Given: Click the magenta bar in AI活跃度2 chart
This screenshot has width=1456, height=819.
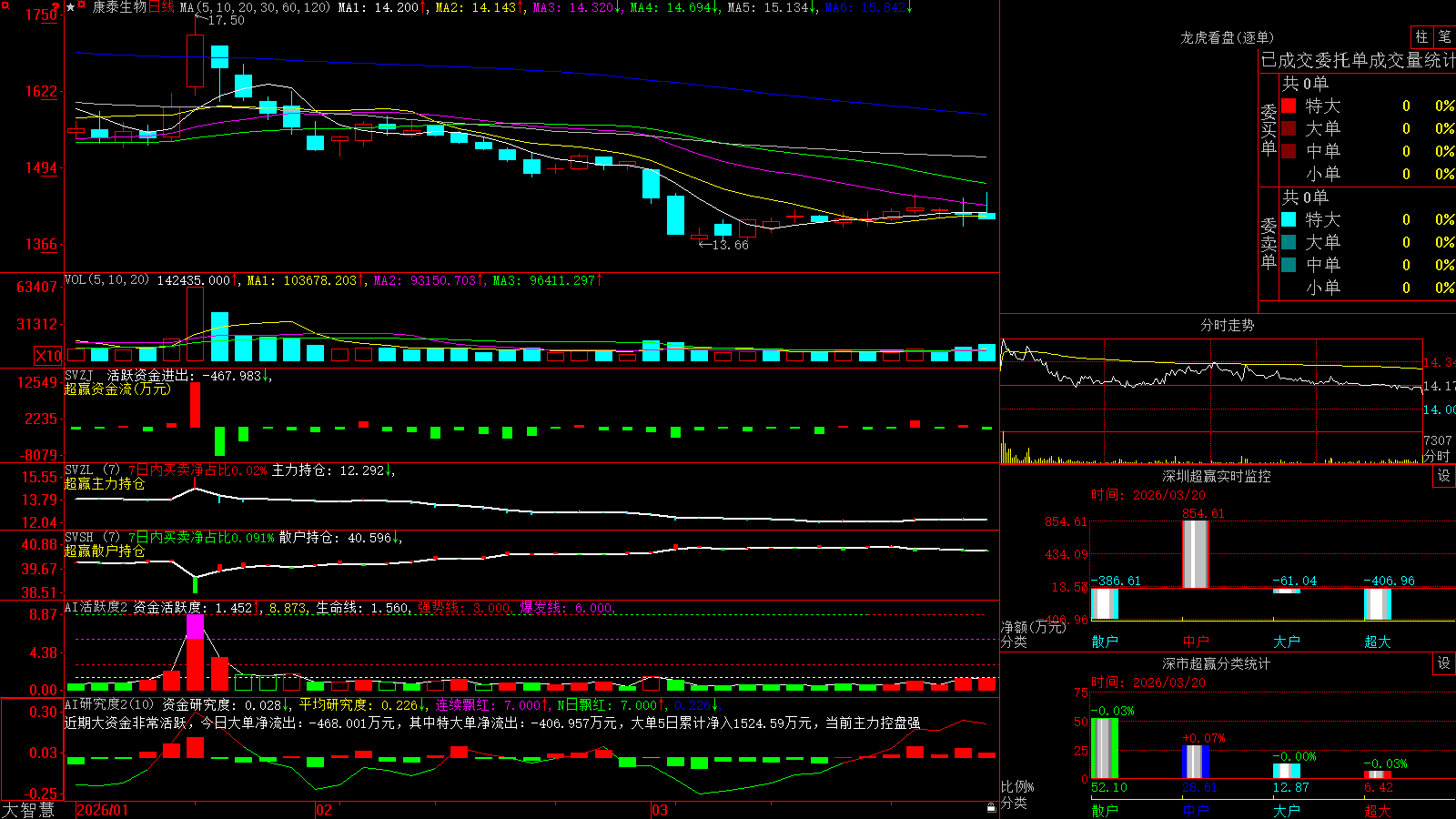Looking at the screenshot, I should click(195, 626).
